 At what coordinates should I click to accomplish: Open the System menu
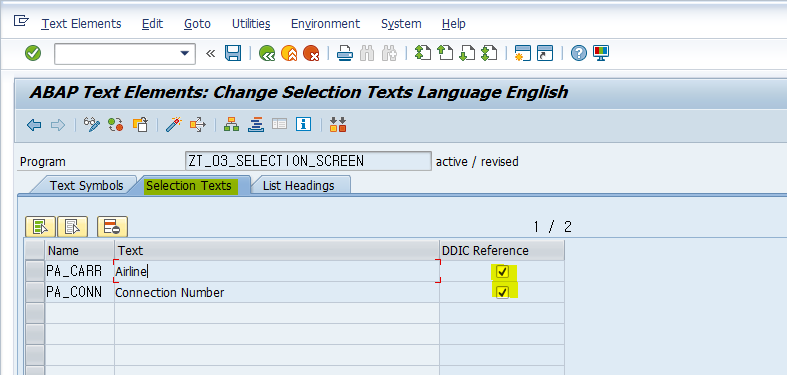pos(401,24)
